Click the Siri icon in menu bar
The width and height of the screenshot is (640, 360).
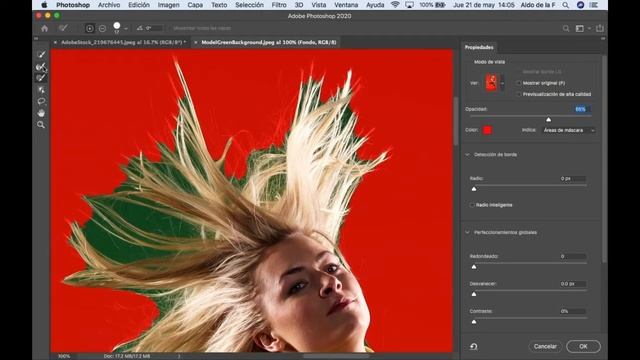coord(580,5)
